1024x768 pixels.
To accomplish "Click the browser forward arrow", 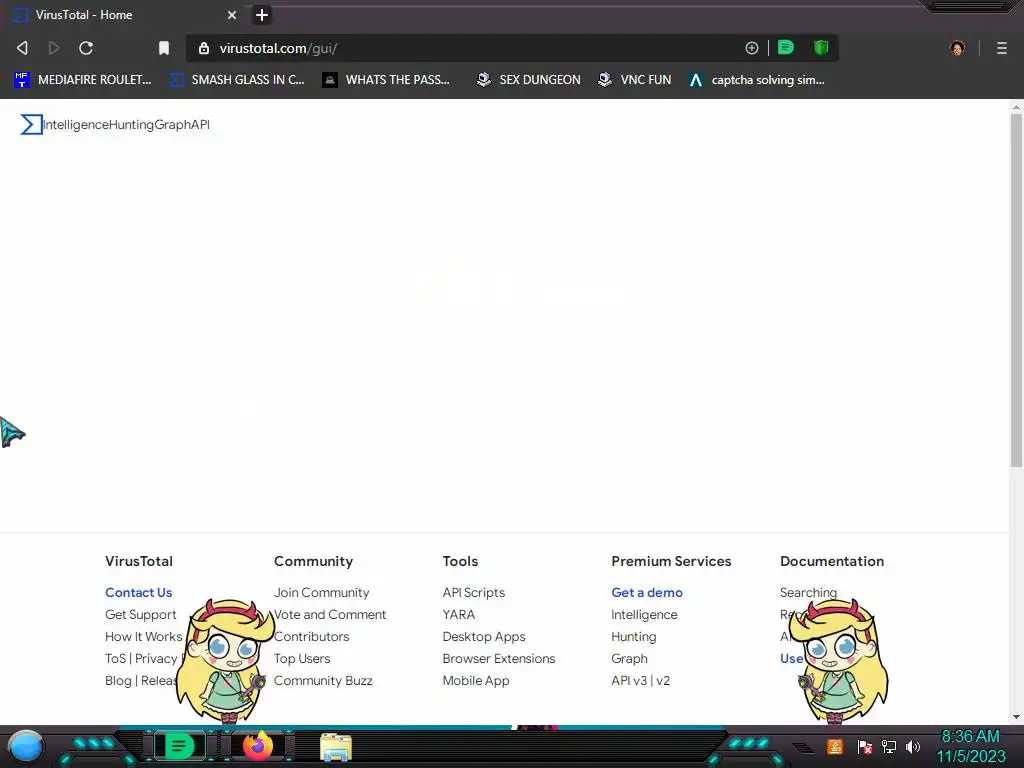I will point(54,48).
